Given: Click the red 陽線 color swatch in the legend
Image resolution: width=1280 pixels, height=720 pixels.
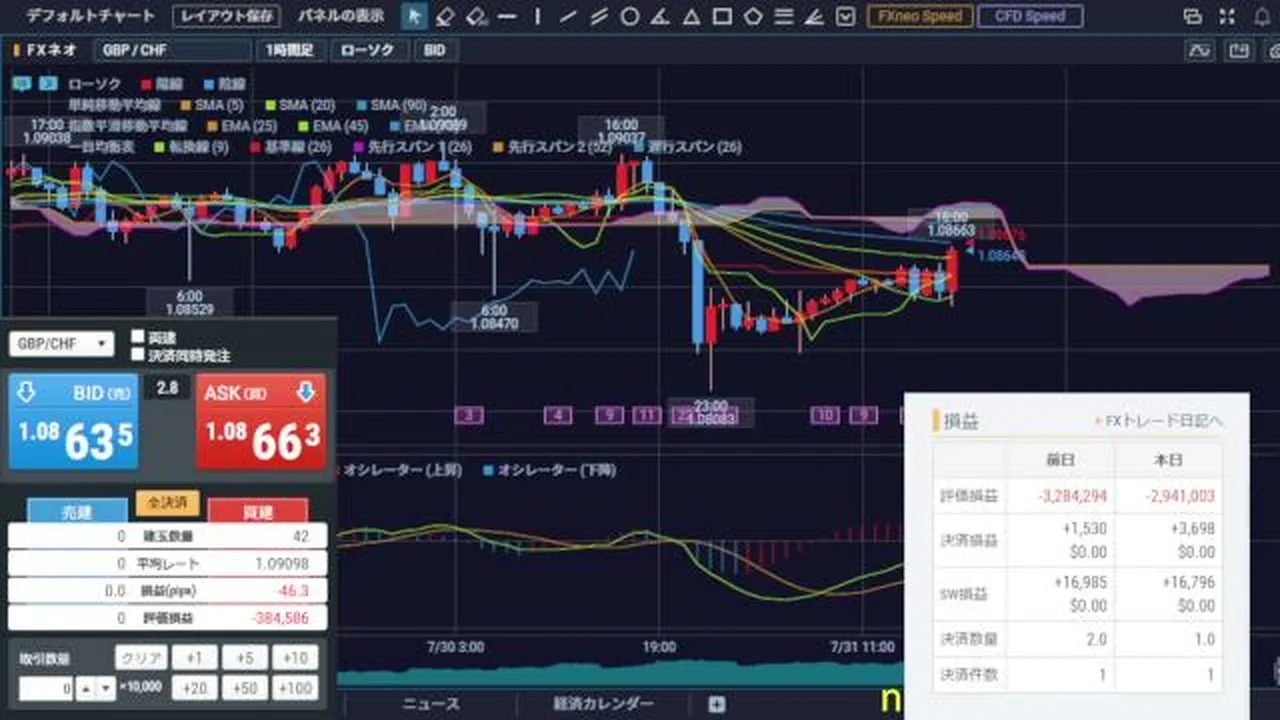Looking at the screenshot, I should (x=147, y=84).
